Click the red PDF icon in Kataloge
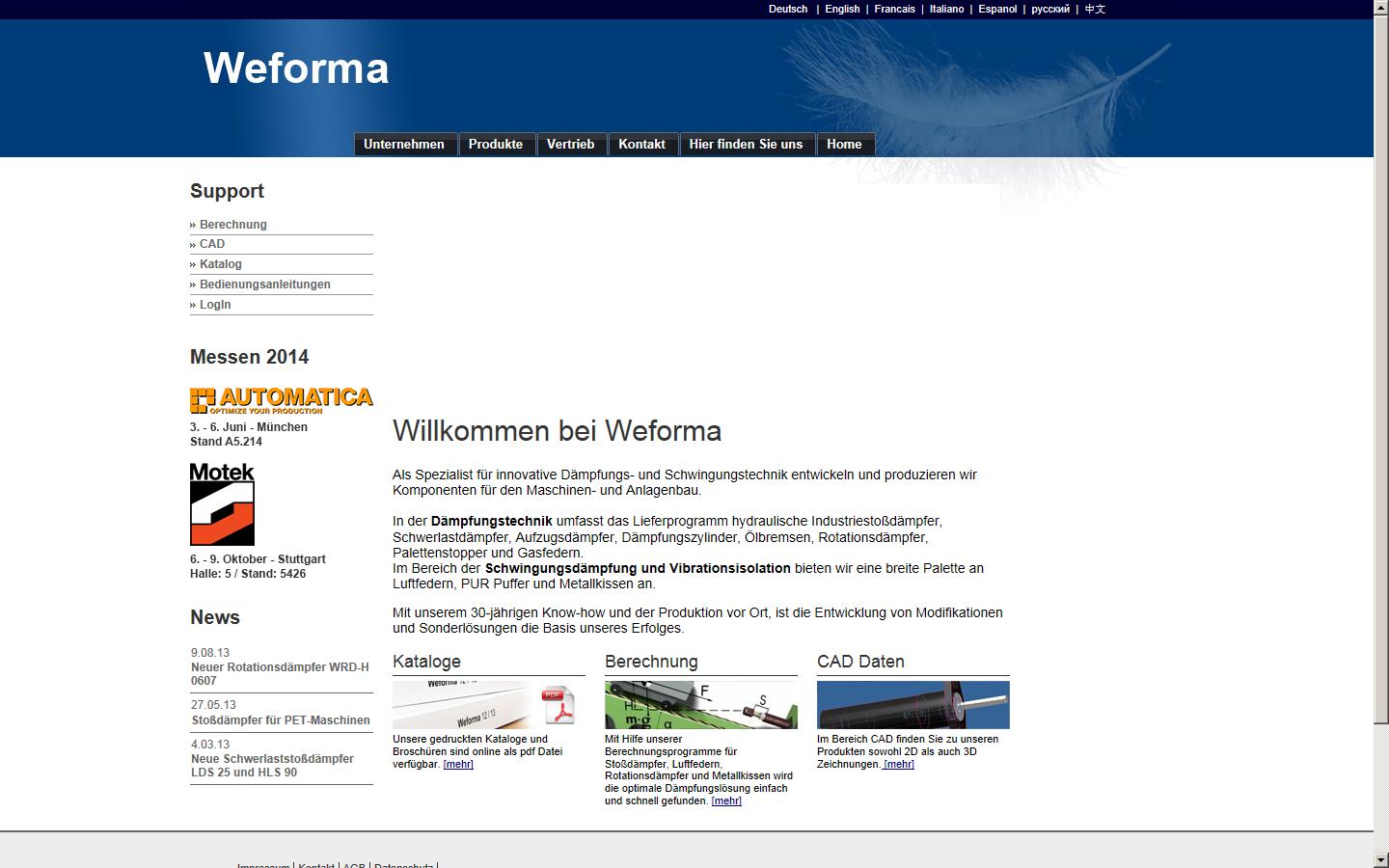This screenshot has width=1389, height=868. tap(558, 705)
